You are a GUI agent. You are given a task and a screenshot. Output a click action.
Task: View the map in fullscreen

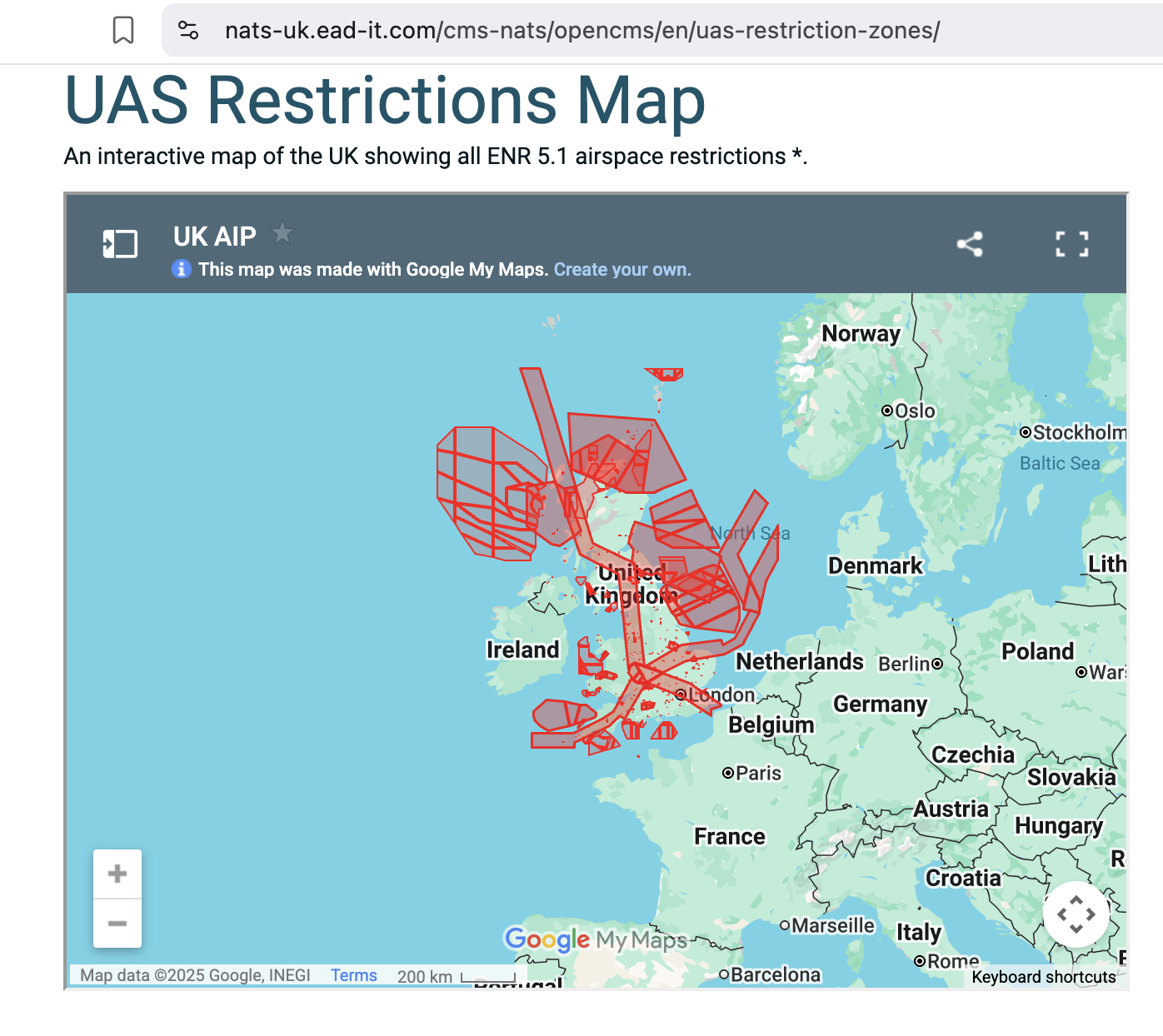point(1072,244)
